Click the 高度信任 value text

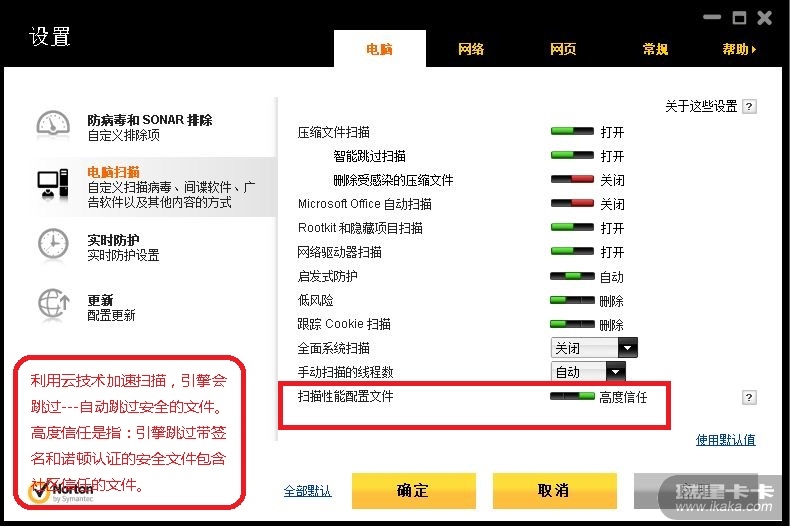(623, 398)
